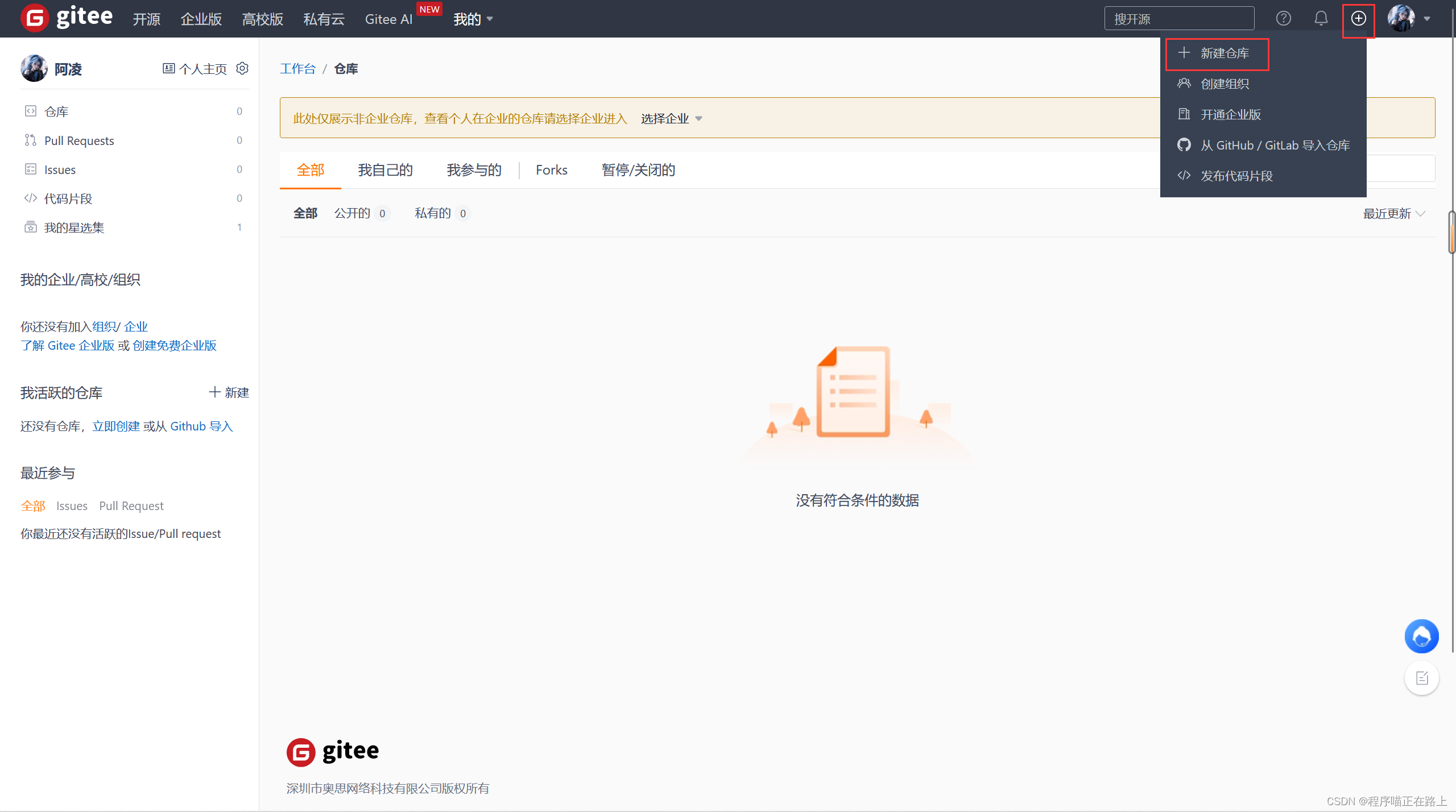The width and height of the screenshot is (1456, 812).
Task: Open Pull Requests from the sidebar
Action: pos(79,140)
